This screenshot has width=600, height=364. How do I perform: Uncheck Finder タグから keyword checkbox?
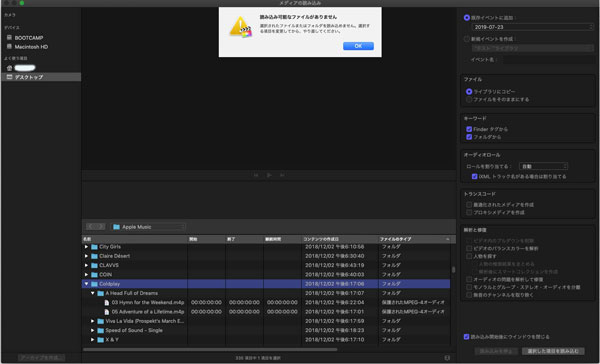tap(469, 129)
